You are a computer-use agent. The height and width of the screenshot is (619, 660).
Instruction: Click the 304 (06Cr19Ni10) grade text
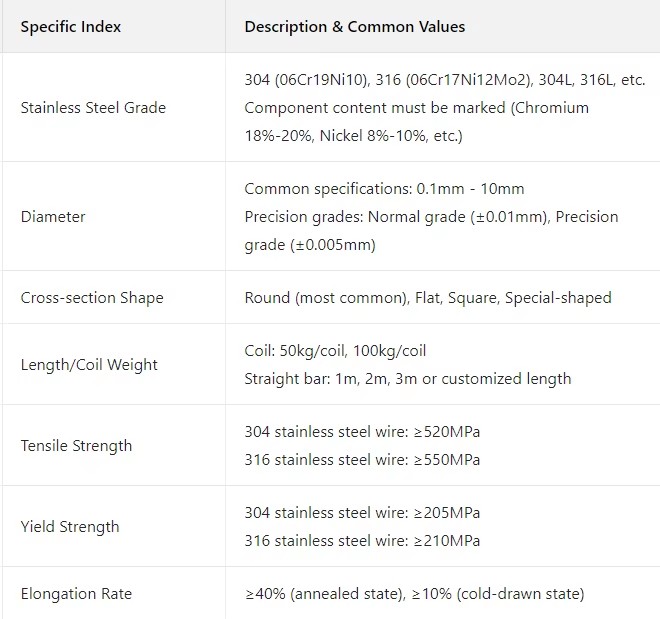click(x=306, y=80)
